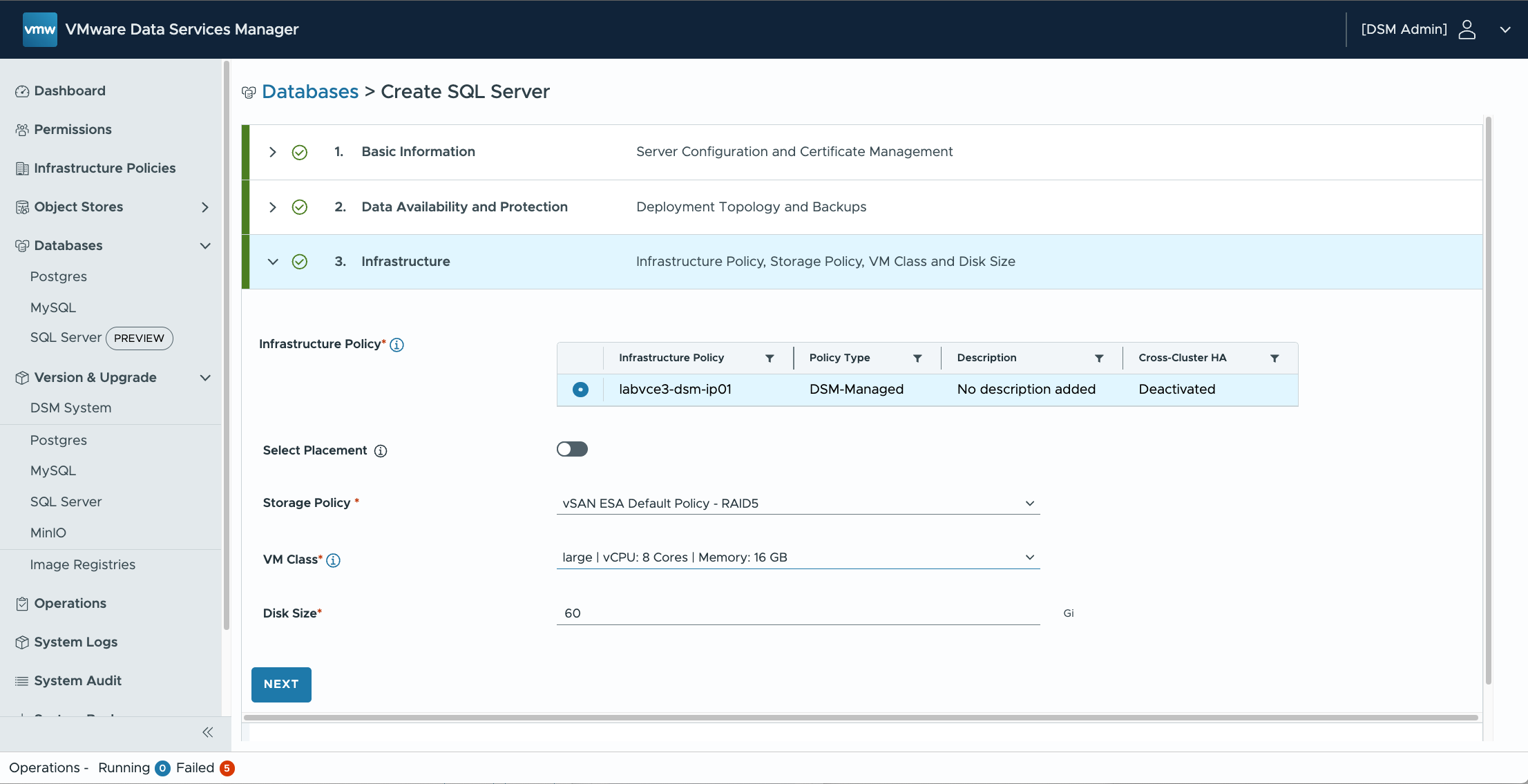1528x784 pixels.
Task: Filter the Description column
Action: tap(1098, 358)
